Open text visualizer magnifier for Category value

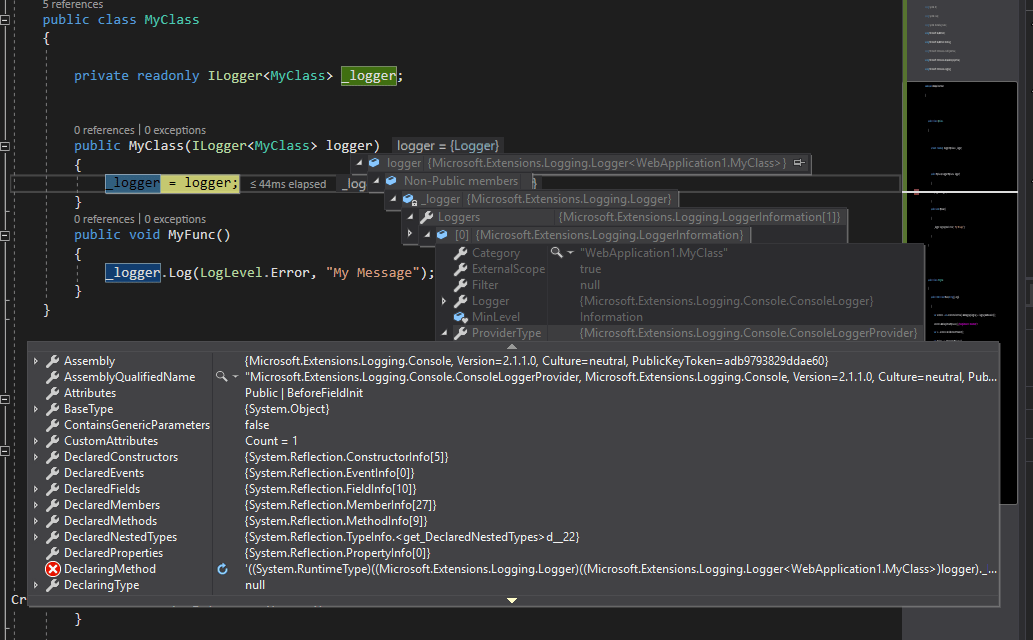[557, 252]
